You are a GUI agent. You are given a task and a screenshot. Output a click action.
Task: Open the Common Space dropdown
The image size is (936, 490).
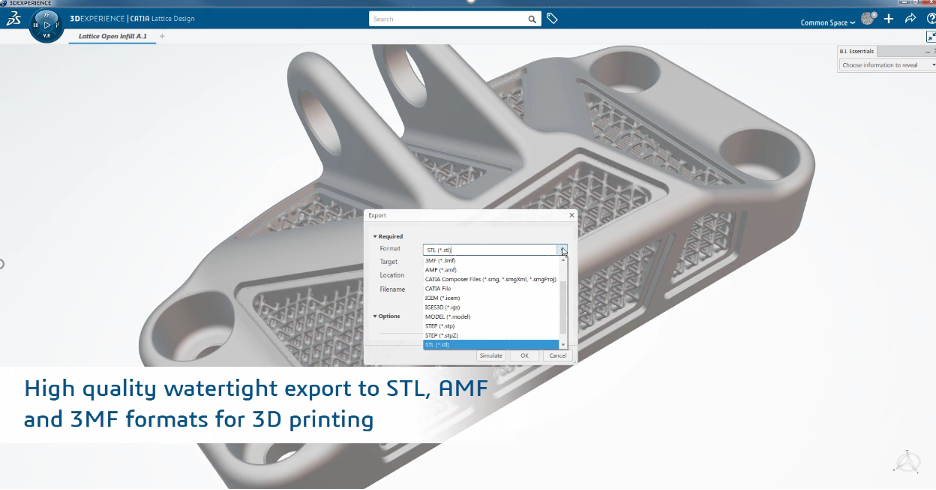coord(828,22)
